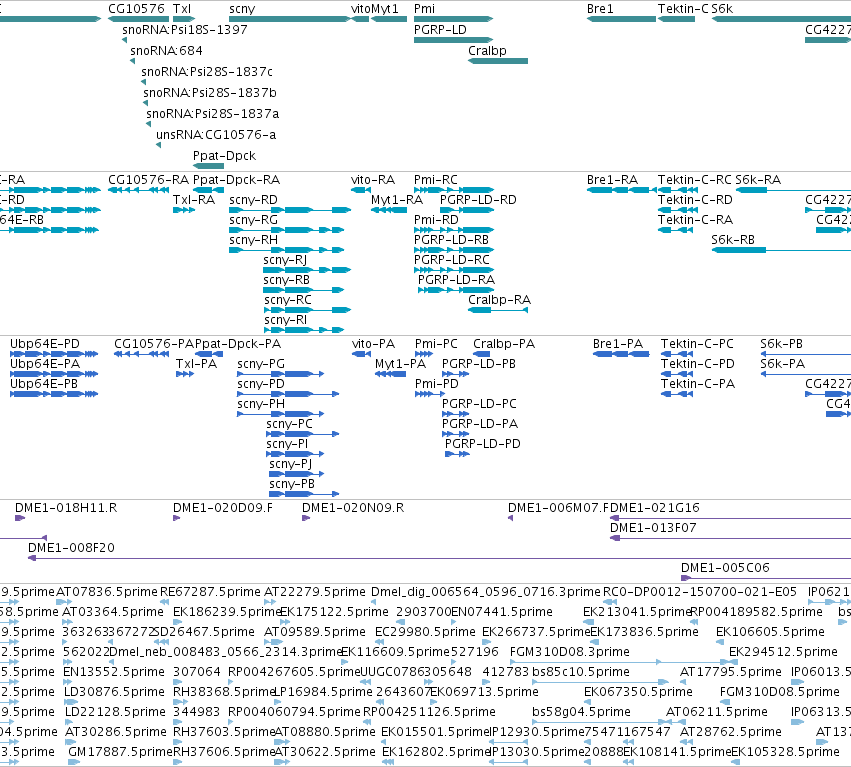Select the EK105328.5prime EST label
The height and width of the screenshot is (767, 851).
coord(785,753)
